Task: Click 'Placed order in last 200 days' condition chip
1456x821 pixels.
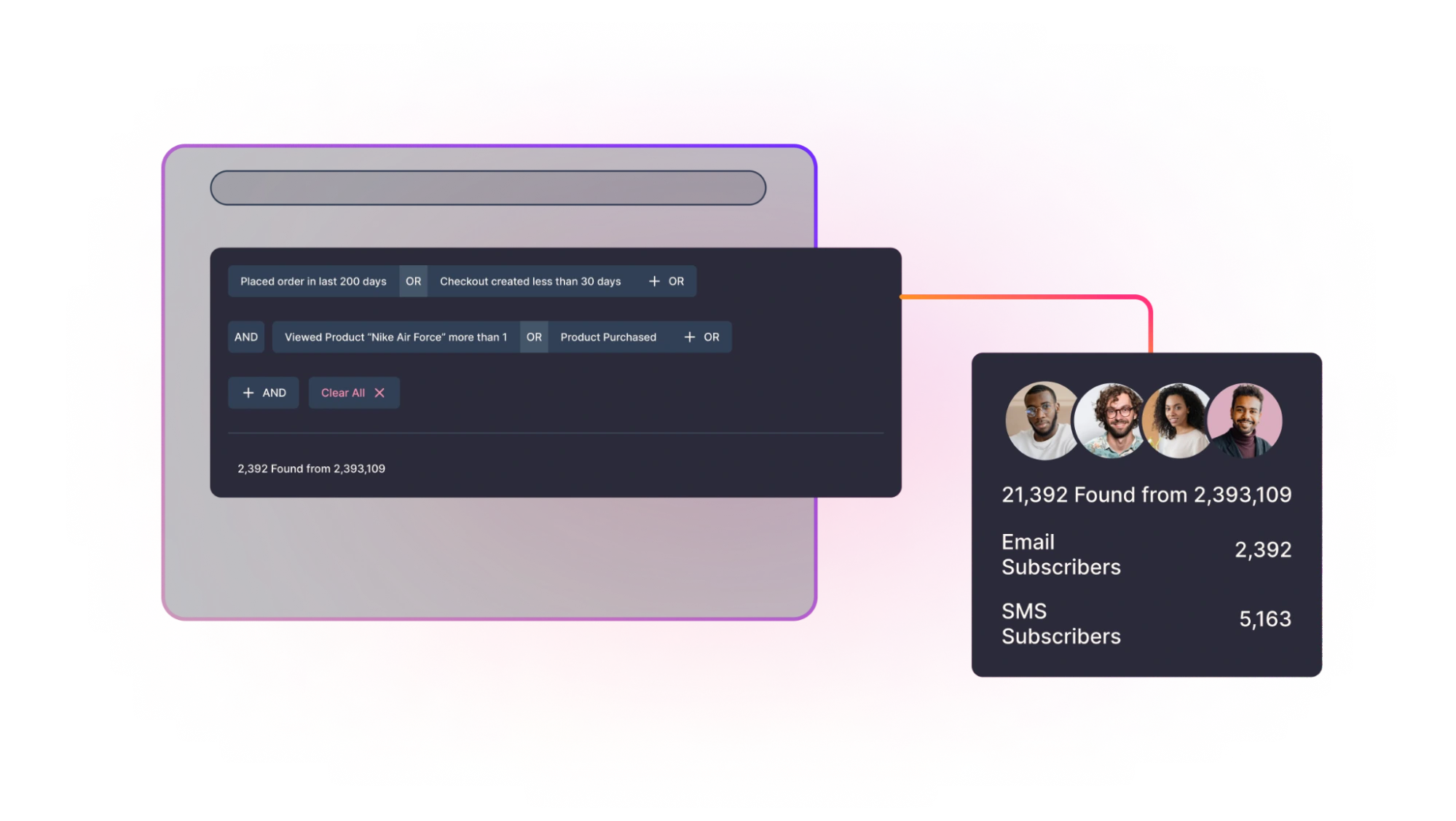Action: 313,281
